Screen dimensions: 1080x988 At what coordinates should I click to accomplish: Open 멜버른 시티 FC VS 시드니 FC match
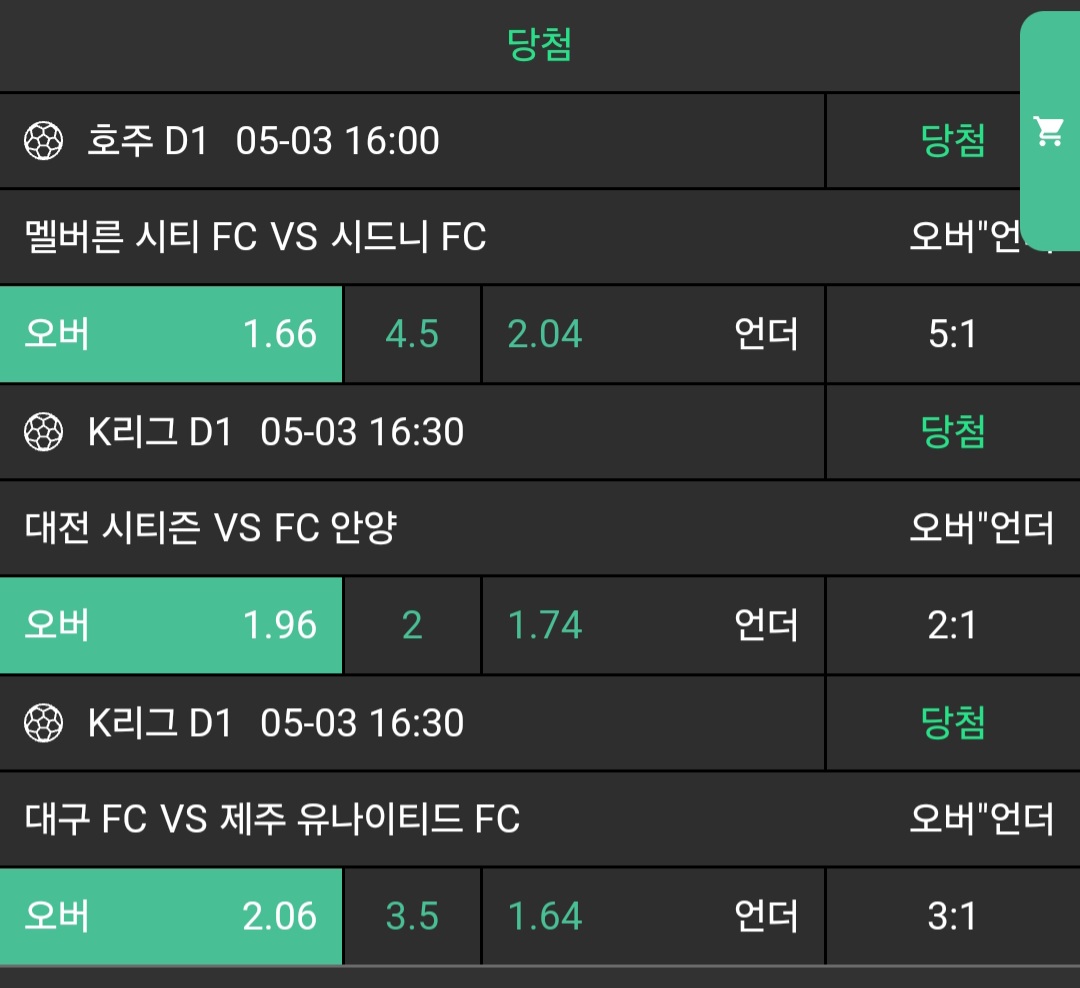[x=255, y=237]
